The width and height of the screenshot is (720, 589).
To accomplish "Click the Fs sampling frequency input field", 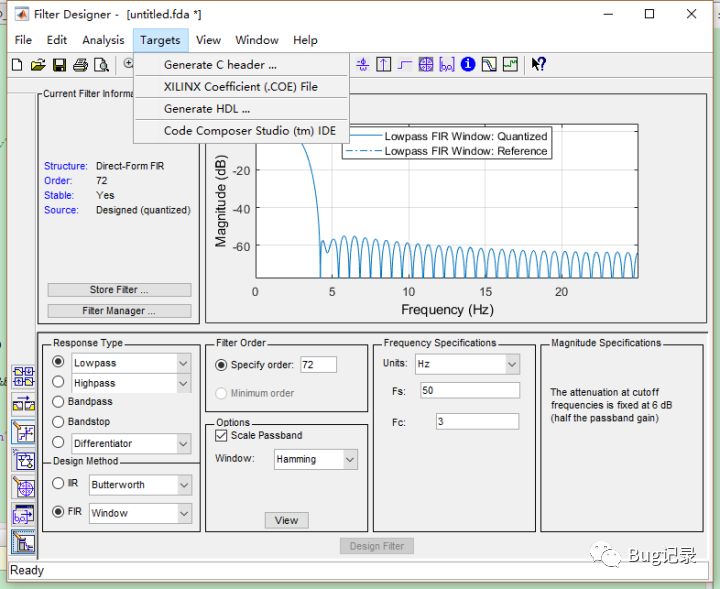I will point(469,391).
